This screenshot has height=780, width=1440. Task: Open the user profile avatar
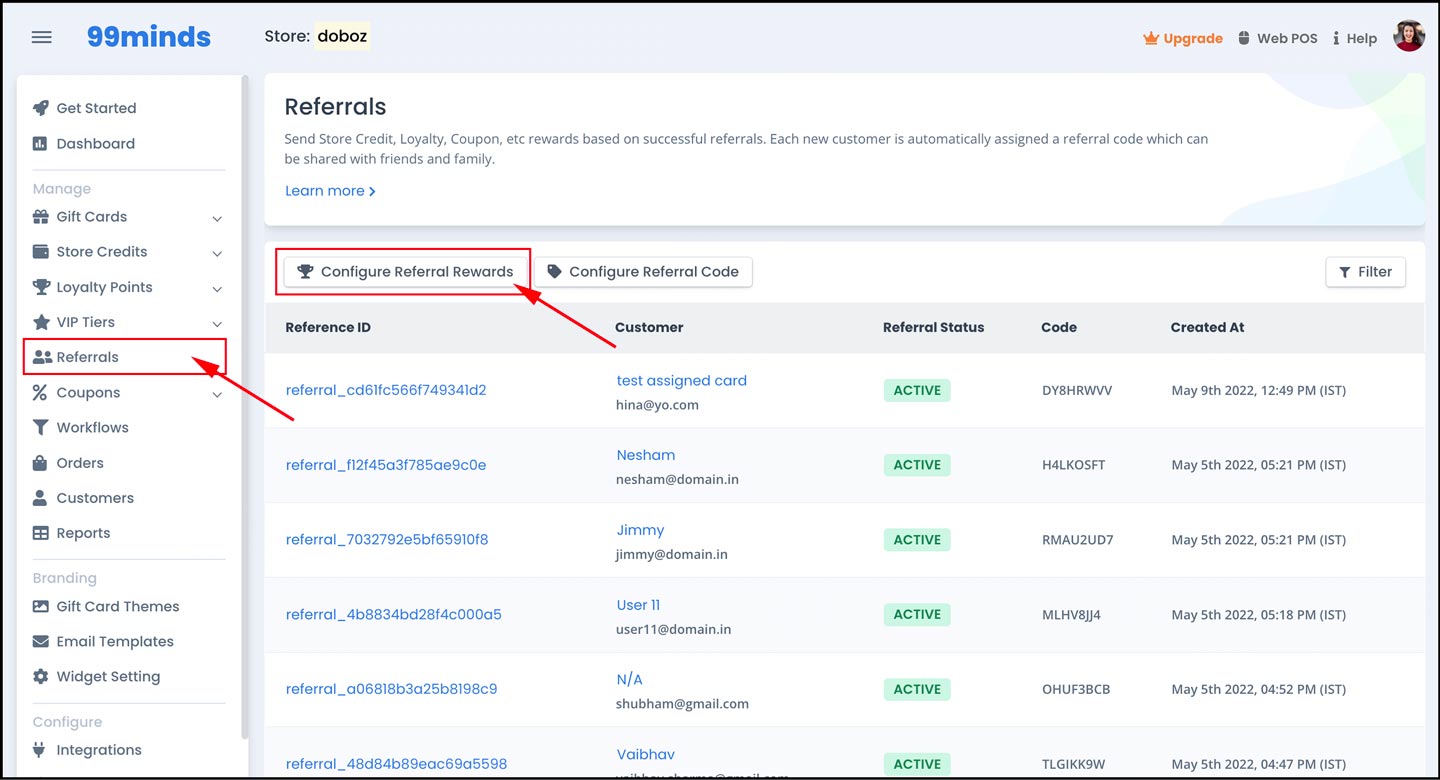pyautogui.click(x=1408, y=36)
